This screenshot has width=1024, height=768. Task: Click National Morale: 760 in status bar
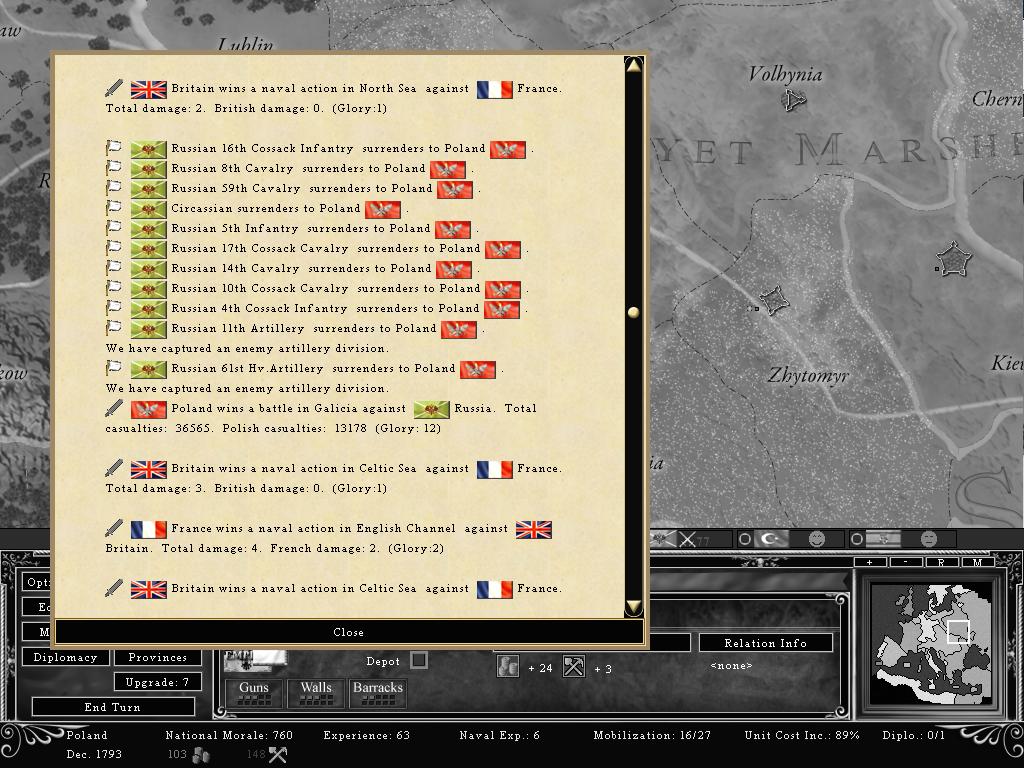point(229,735)
